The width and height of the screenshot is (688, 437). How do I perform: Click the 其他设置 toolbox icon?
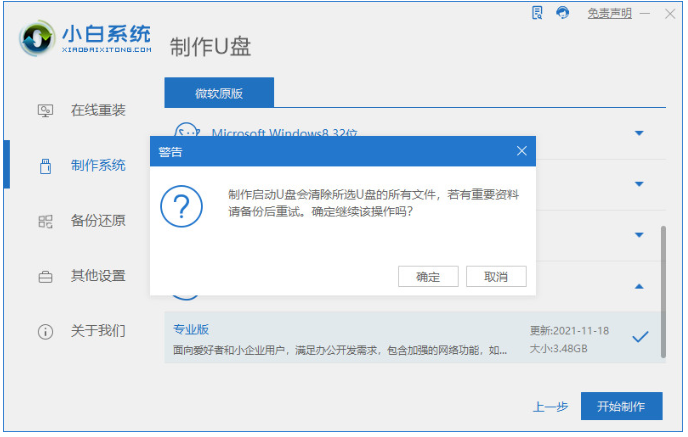45,275
